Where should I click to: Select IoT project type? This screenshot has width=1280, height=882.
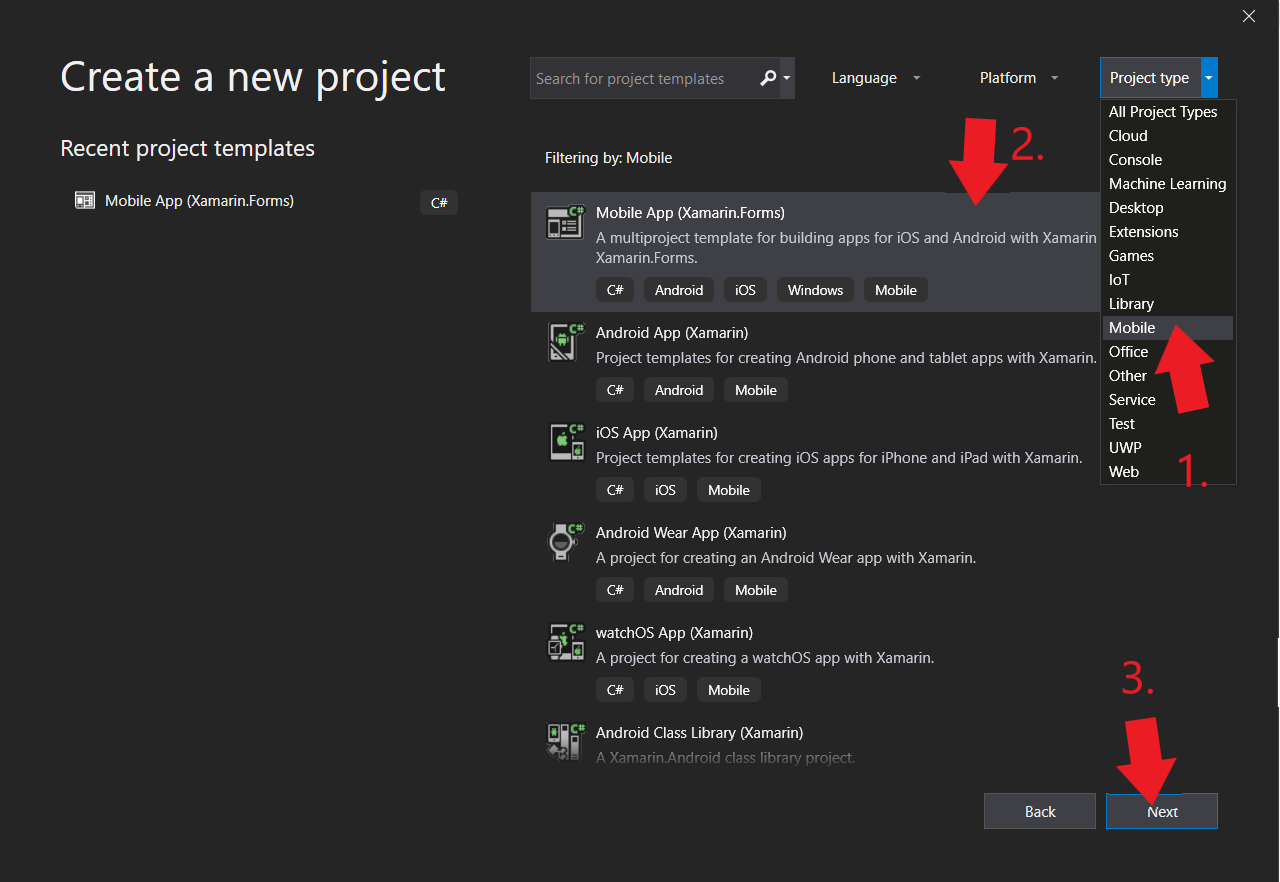pos(1168,280)
